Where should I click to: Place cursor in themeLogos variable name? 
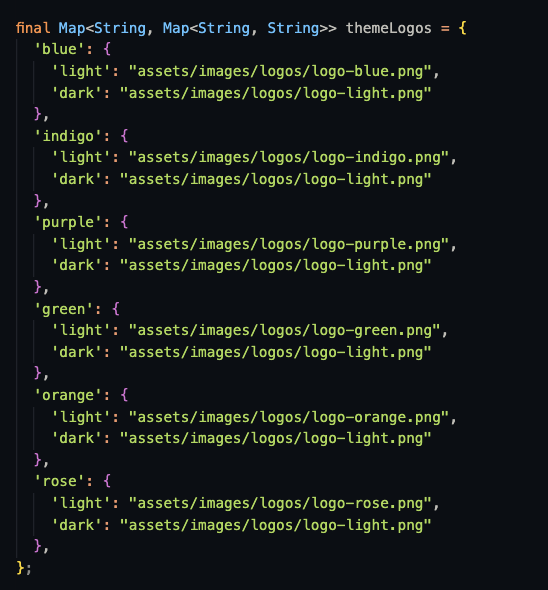pos(388,28)
